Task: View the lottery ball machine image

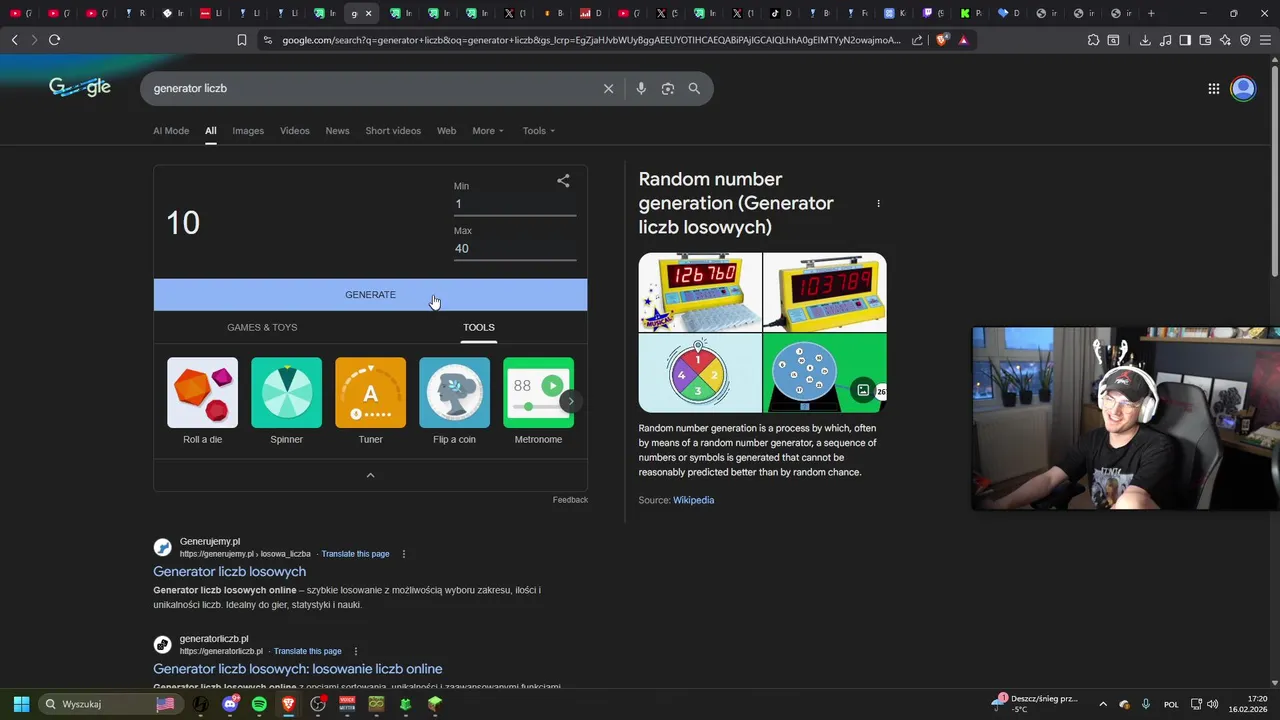Action: tap(825, 373)
